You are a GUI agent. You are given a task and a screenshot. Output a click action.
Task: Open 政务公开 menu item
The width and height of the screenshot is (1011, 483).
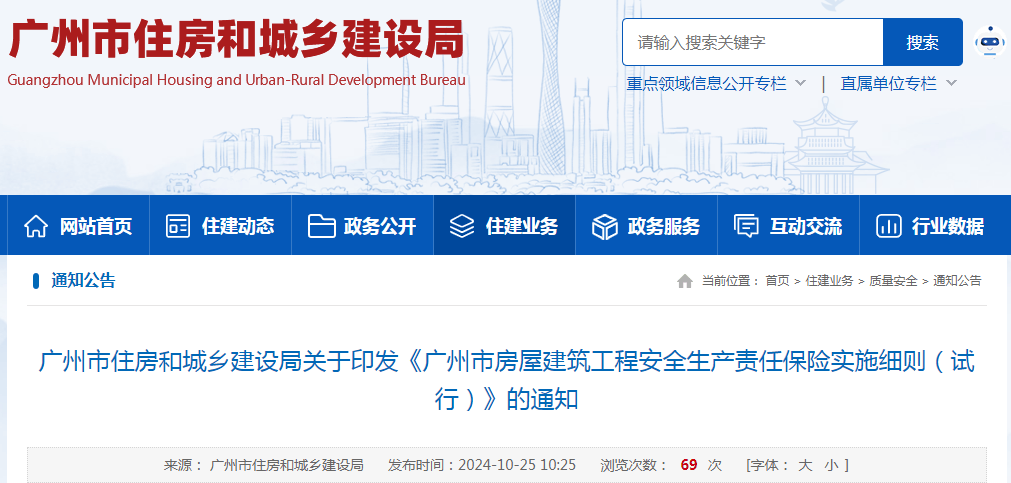362,226
